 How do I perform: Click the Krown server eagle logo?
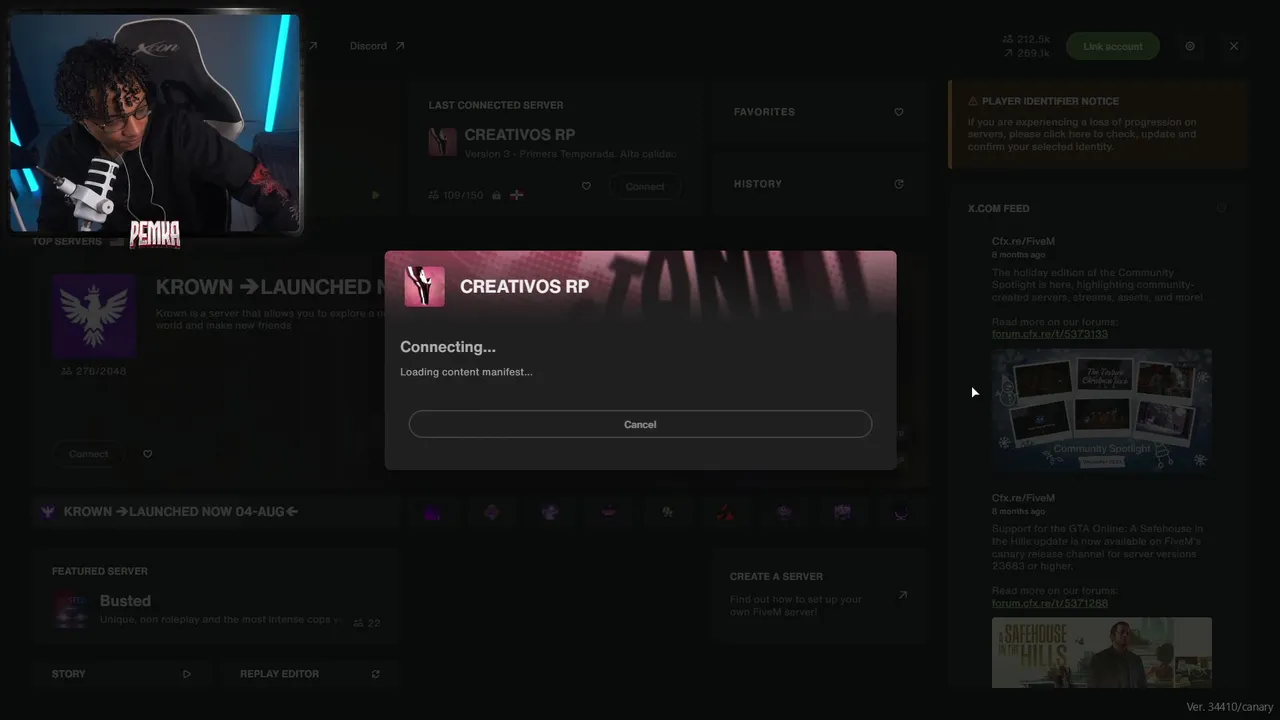[x=94, y=316]
